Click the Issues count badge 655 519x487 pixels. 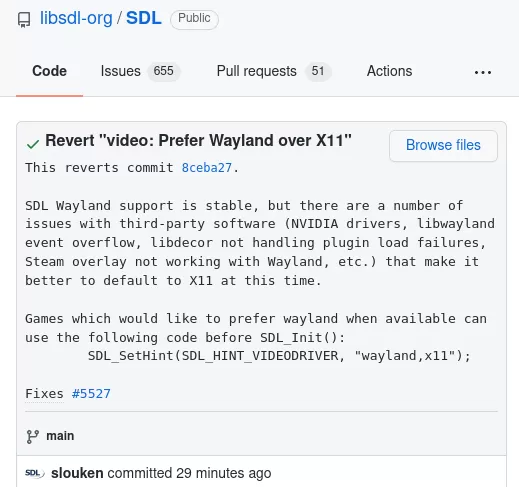click(164, 71)
